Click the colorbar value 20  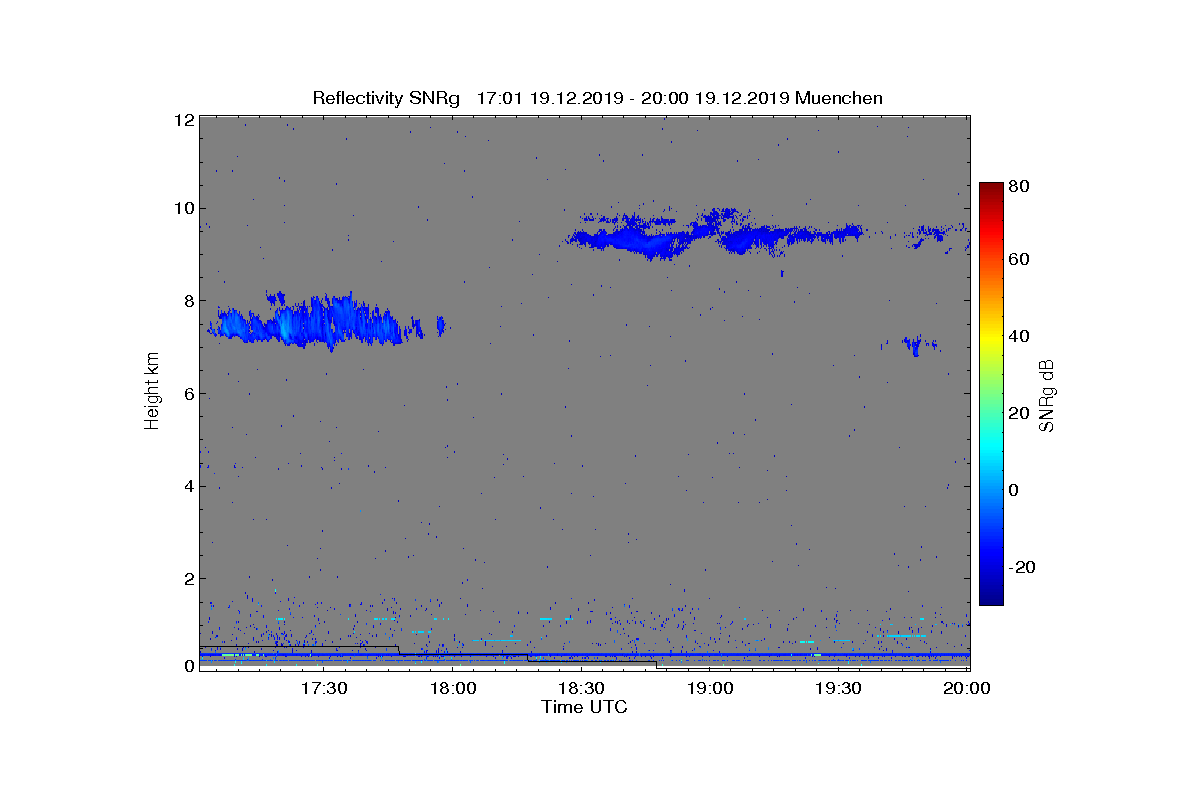coord(1020,413)
